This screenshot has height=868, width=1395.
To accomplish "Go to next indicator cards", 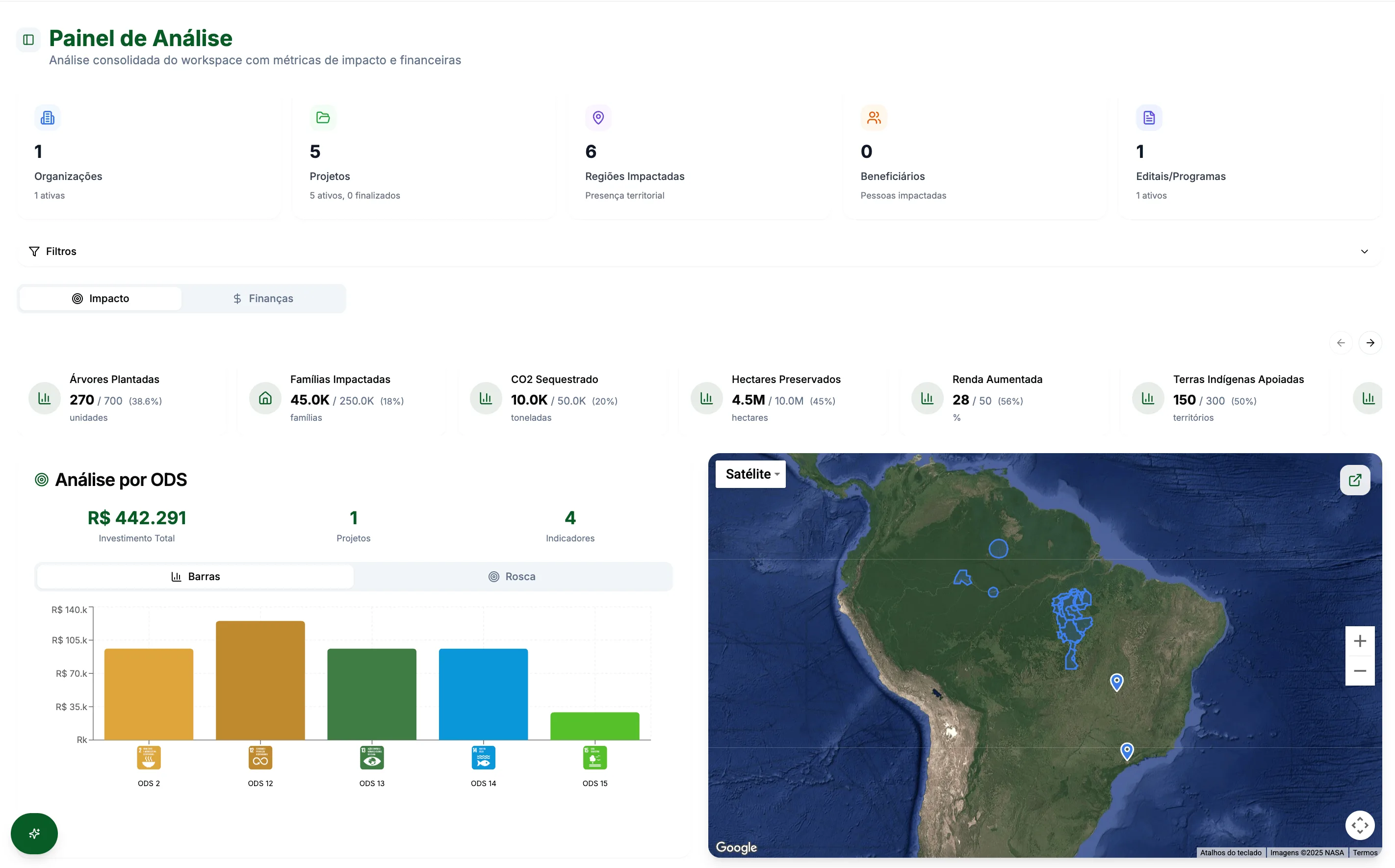I will click(1370, 343).
